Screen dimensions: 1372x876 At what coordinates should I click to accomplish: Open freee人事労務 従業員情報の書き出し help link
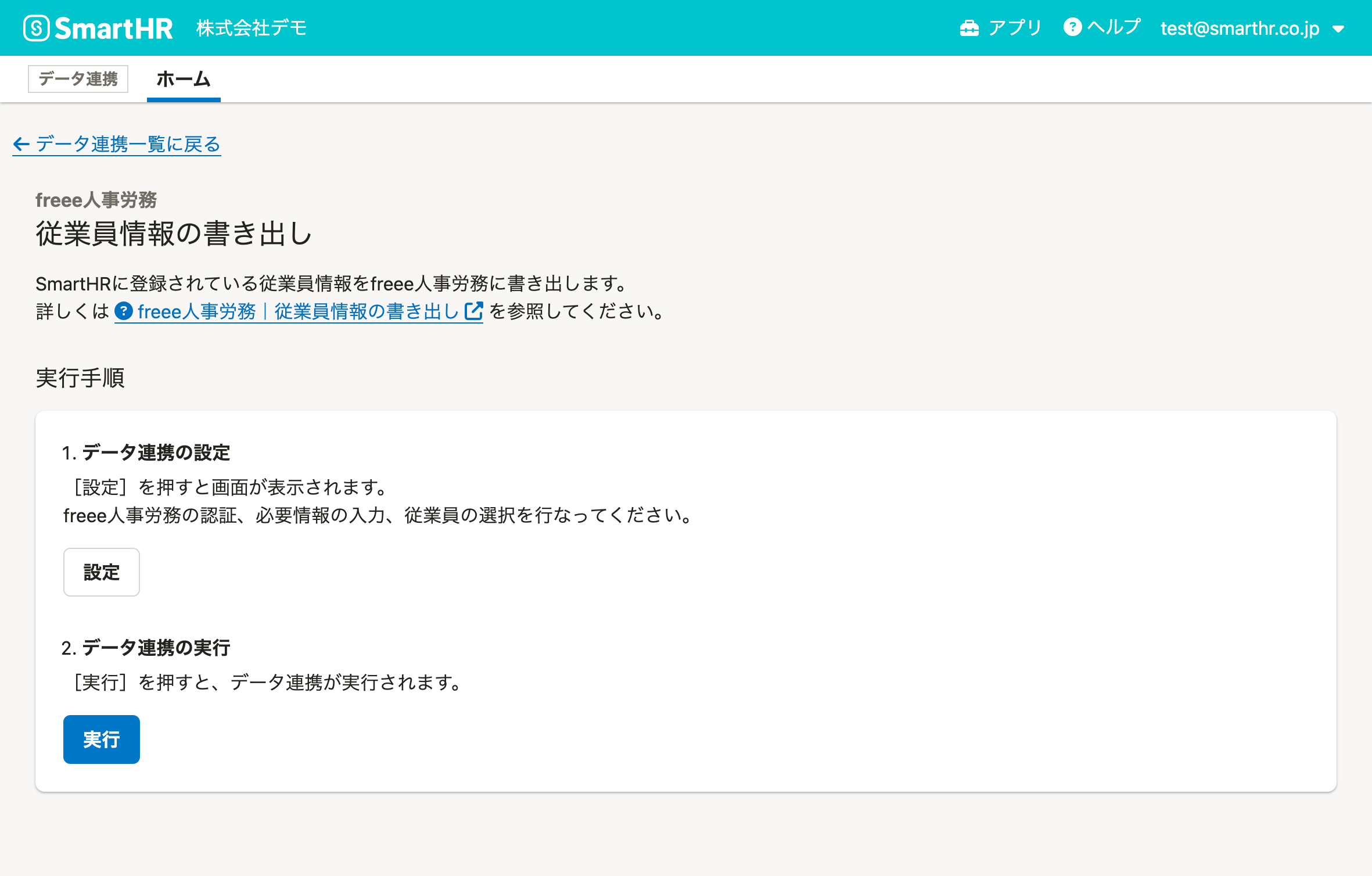pos(299,311)
